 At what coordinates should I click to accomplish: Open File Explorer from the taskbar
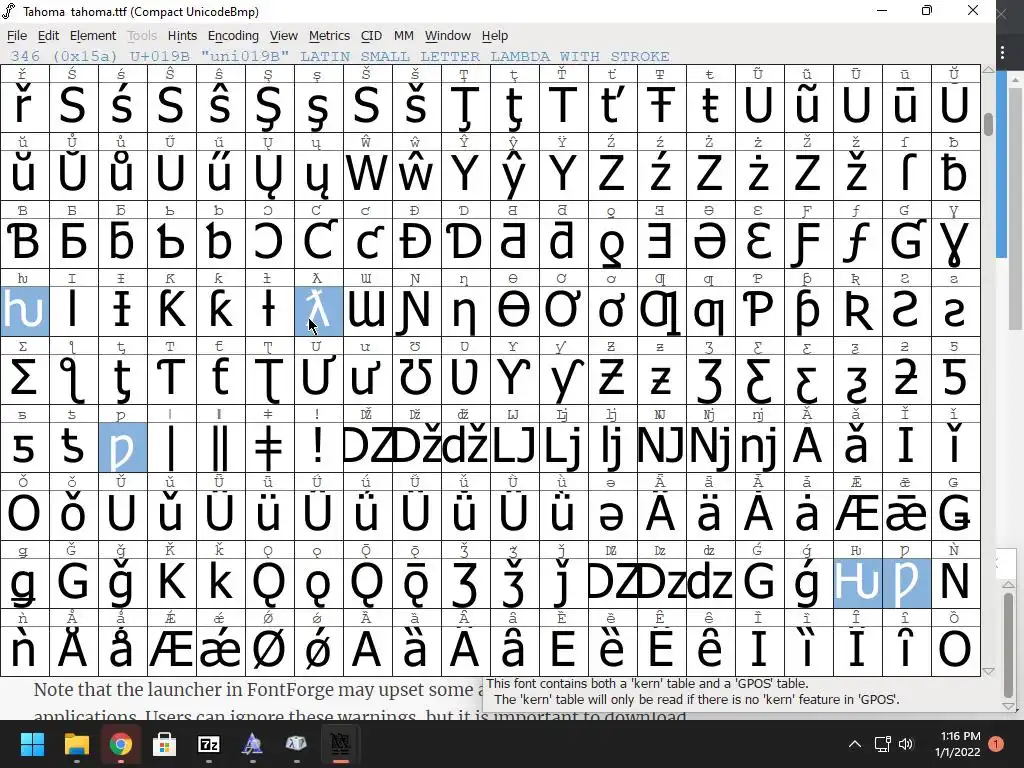pos(76,744)
